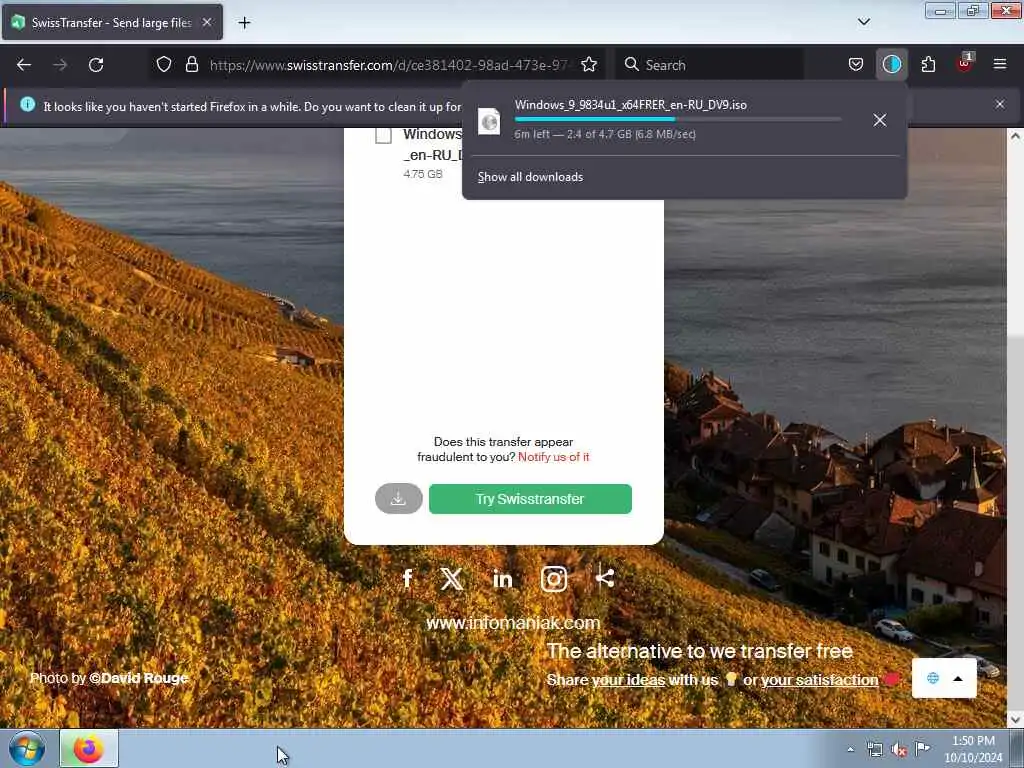Open the Windows Start menu

pyautogui.click(x=27, y=748)
